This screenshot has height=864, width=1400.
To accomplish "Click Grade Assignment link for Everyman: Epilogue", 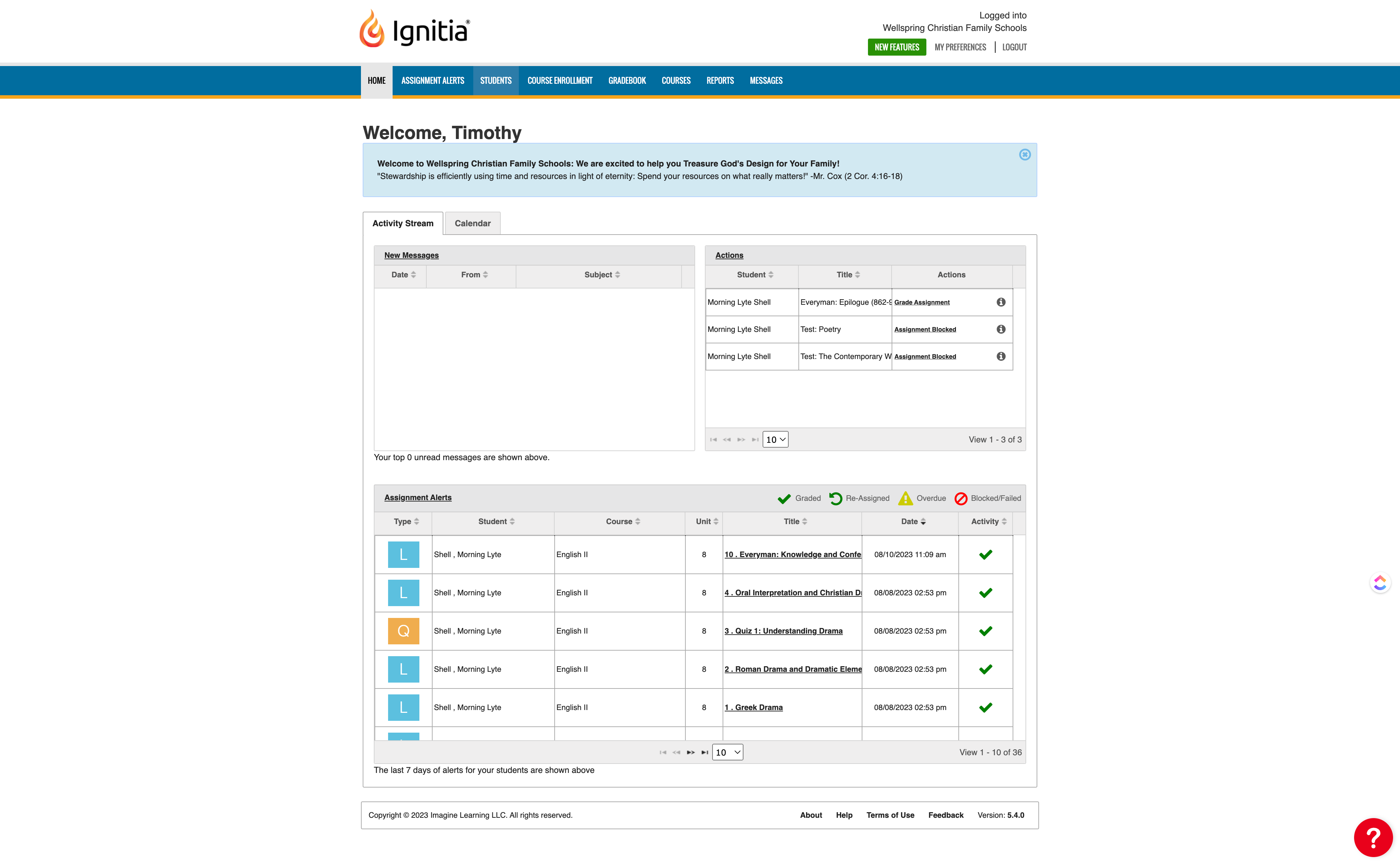I will [x=922, y=302].
